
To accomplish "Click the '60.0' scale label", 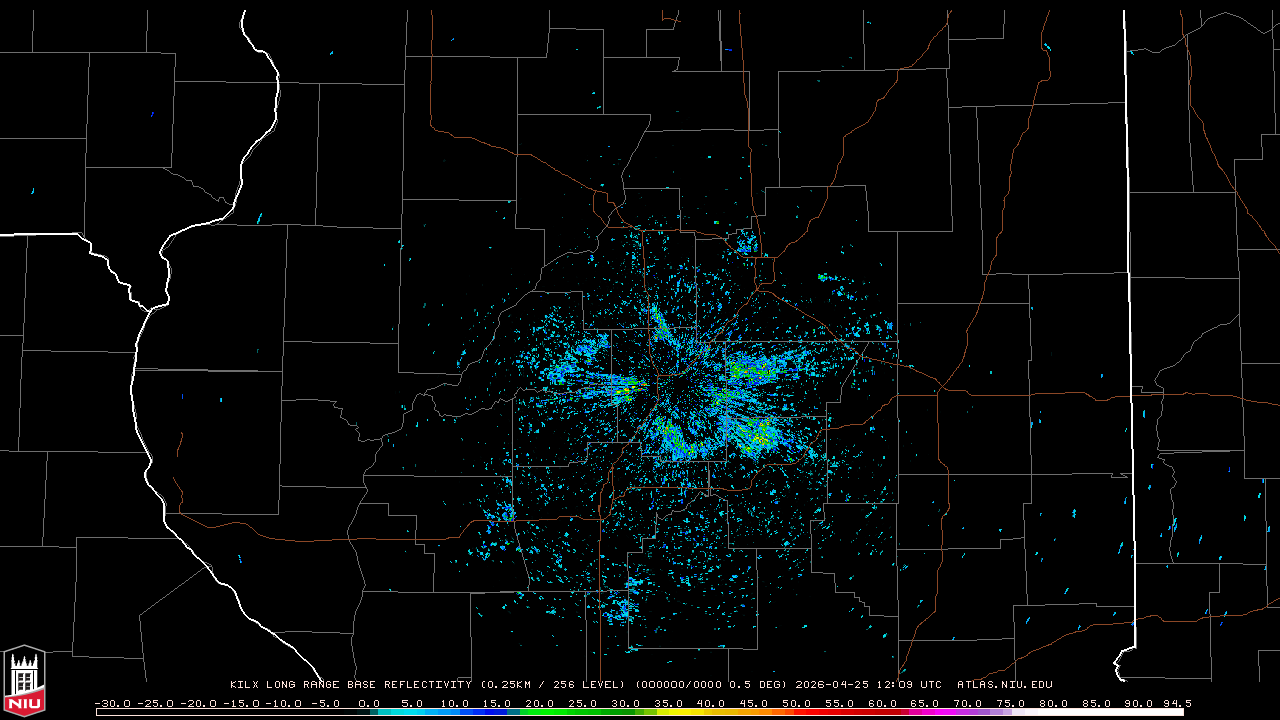I will [x=885, y=703].
